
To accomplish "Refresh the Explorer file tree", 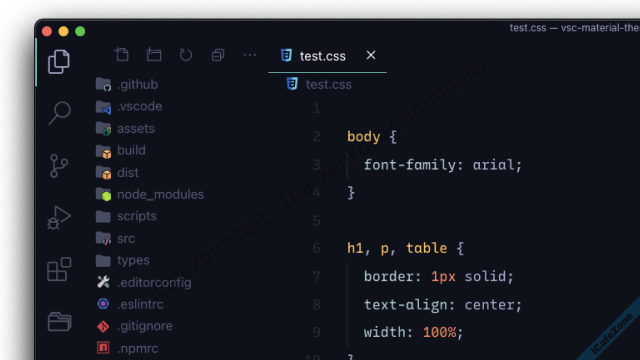I will pyautogui.click(x=186, y=55).
